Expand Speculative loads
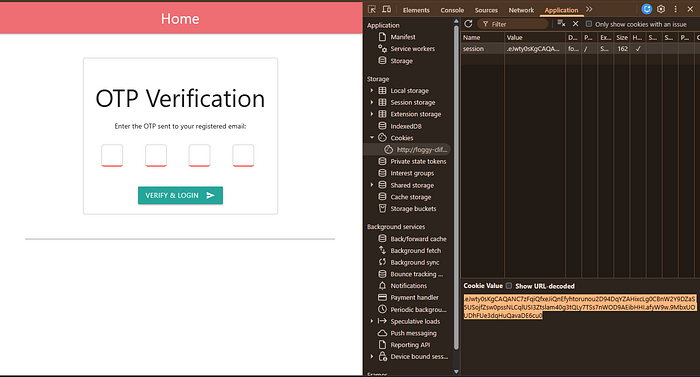 [x=371, y=321]
